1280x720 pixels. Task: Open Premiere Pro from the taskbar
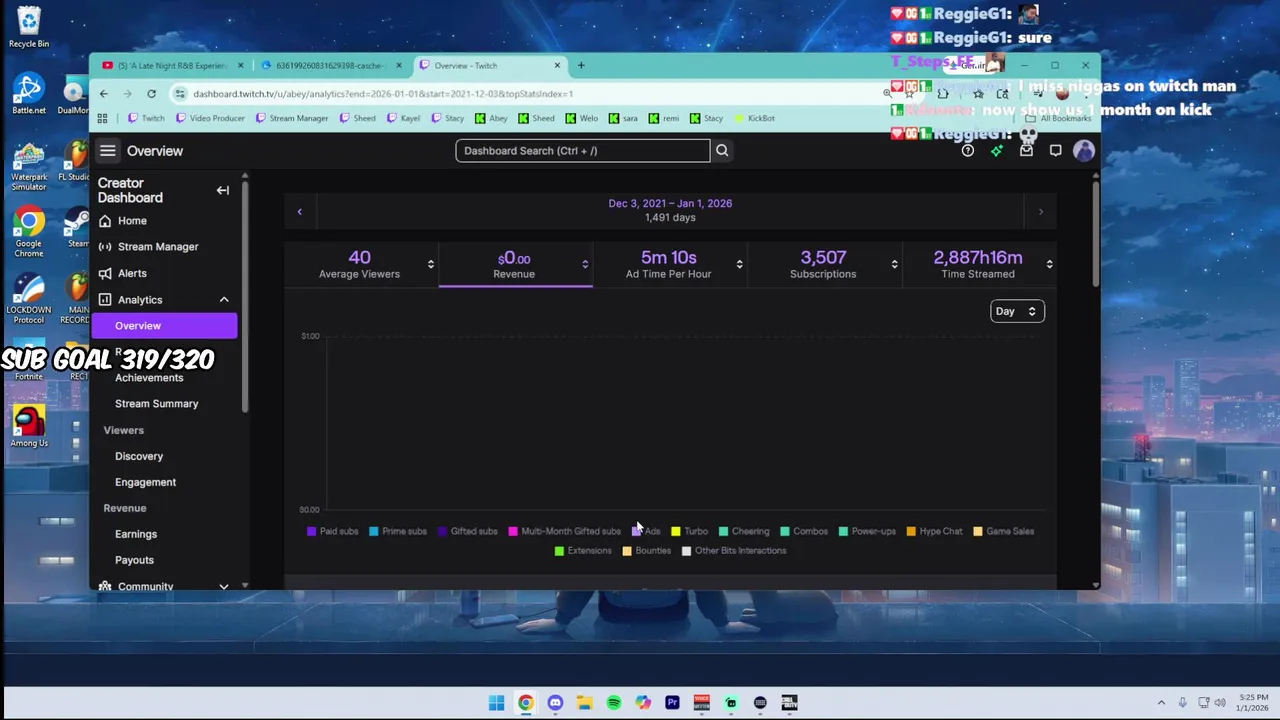pyautogui.click(x=672, y=703)
